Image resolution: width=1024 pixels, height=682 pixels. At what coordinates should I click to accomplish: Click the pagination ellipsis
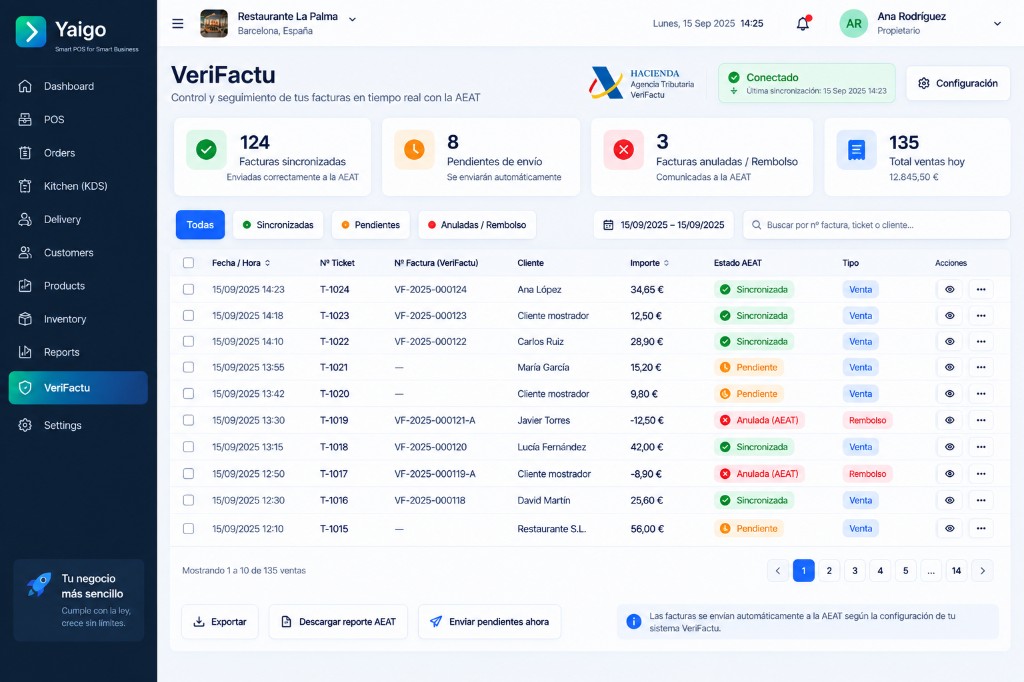tap(931, 570)
